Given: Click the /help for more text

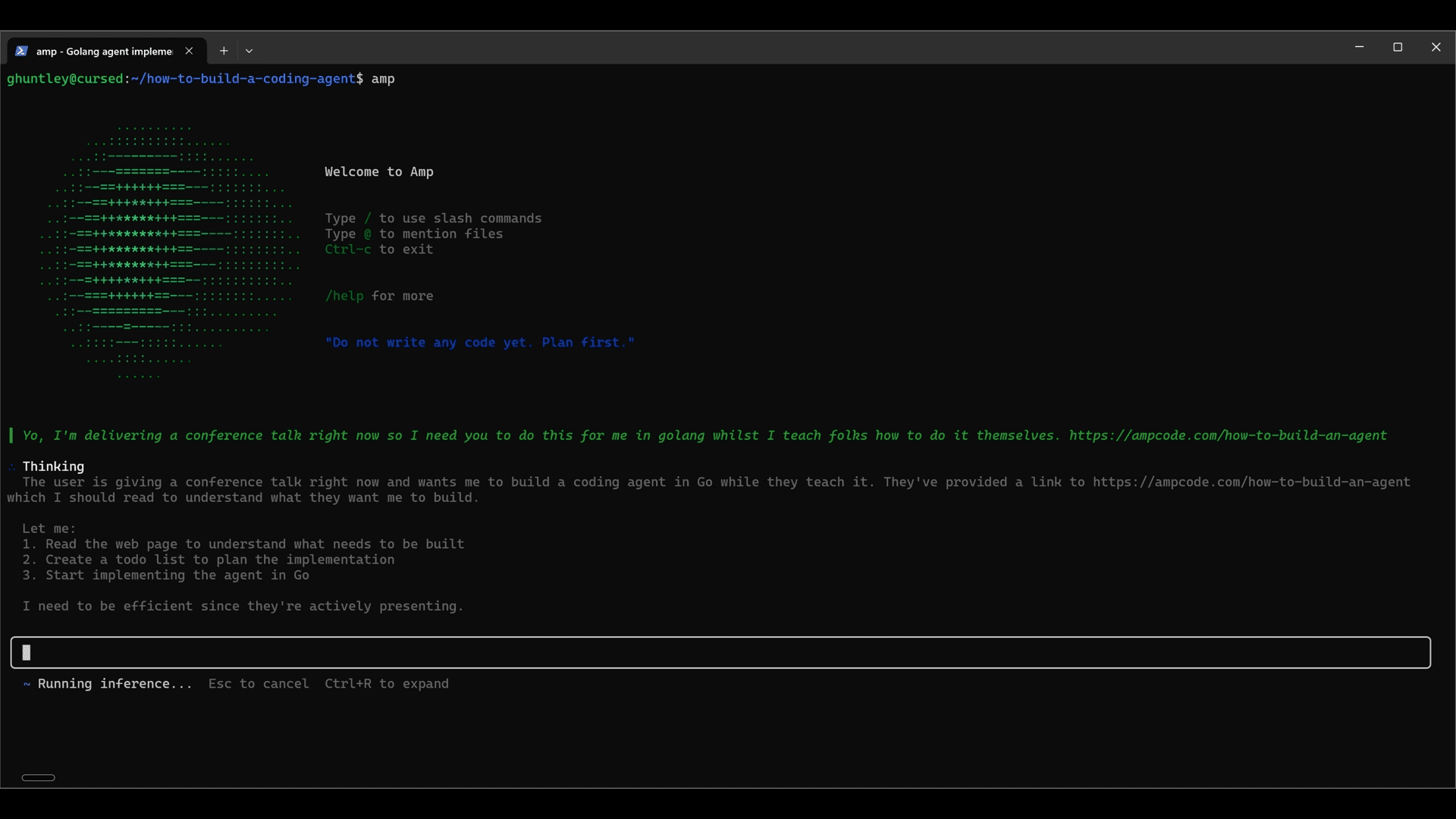Looking at the screenshot, I should pyautogui.click(x=378, y=296).
